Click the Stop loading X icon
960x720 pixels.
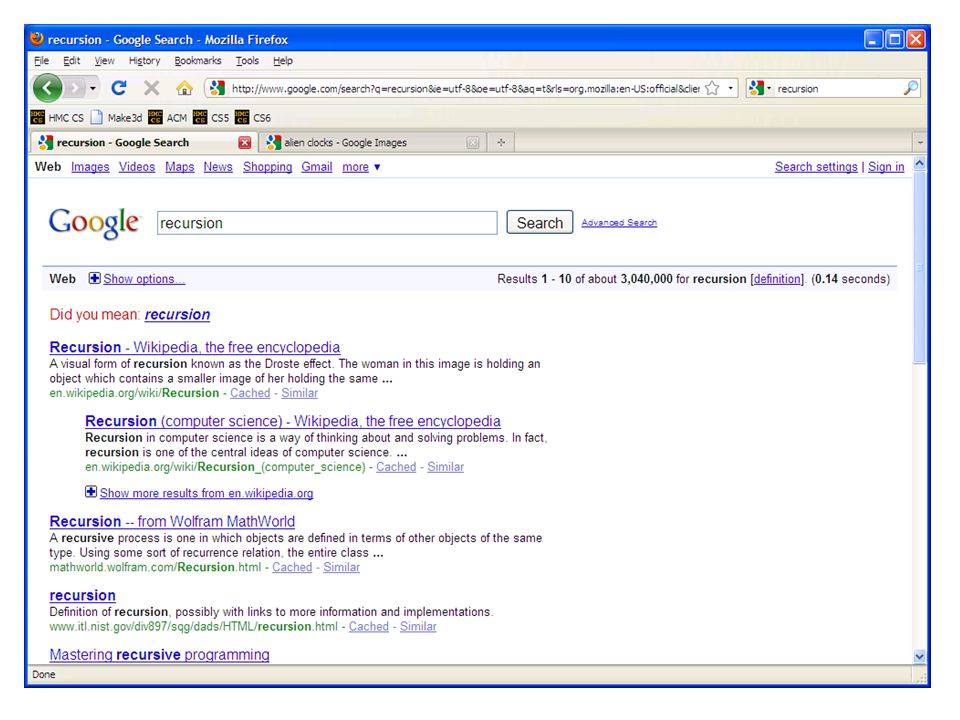pyautogui.click(x=151, y=88)
